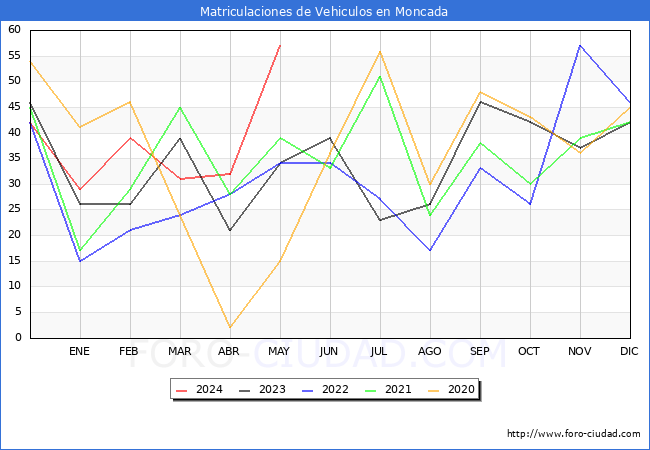Click the blue 2022 peak point at NOV
650x450 pixels.
(580, 46)
